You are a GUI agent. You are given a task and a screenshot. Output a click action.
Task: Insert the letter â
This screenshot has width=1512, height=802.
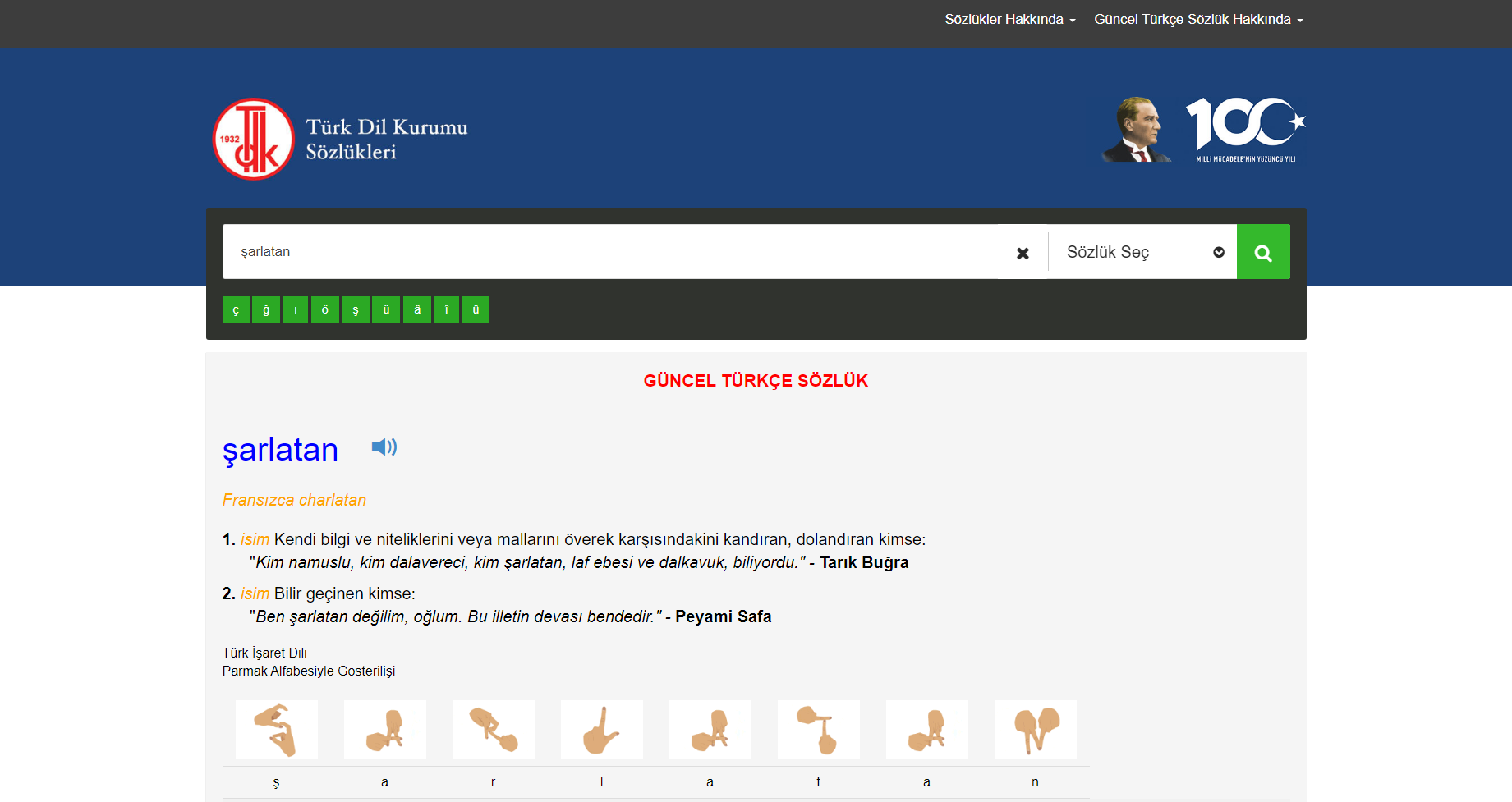pyautogui.click(x=417, y=309)
